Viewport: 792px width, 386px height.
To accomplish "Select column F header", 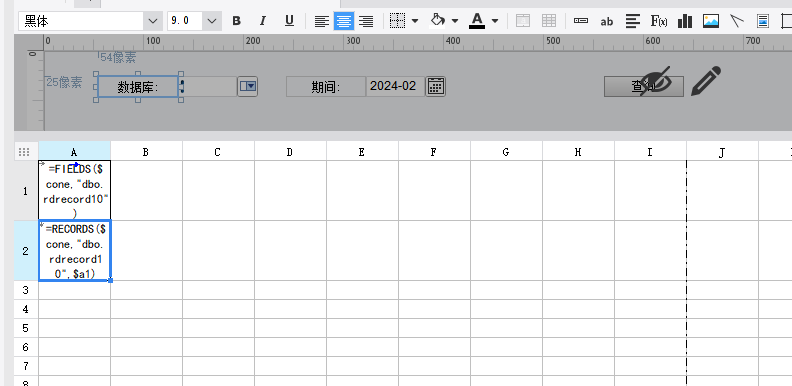I will (434, 152).
